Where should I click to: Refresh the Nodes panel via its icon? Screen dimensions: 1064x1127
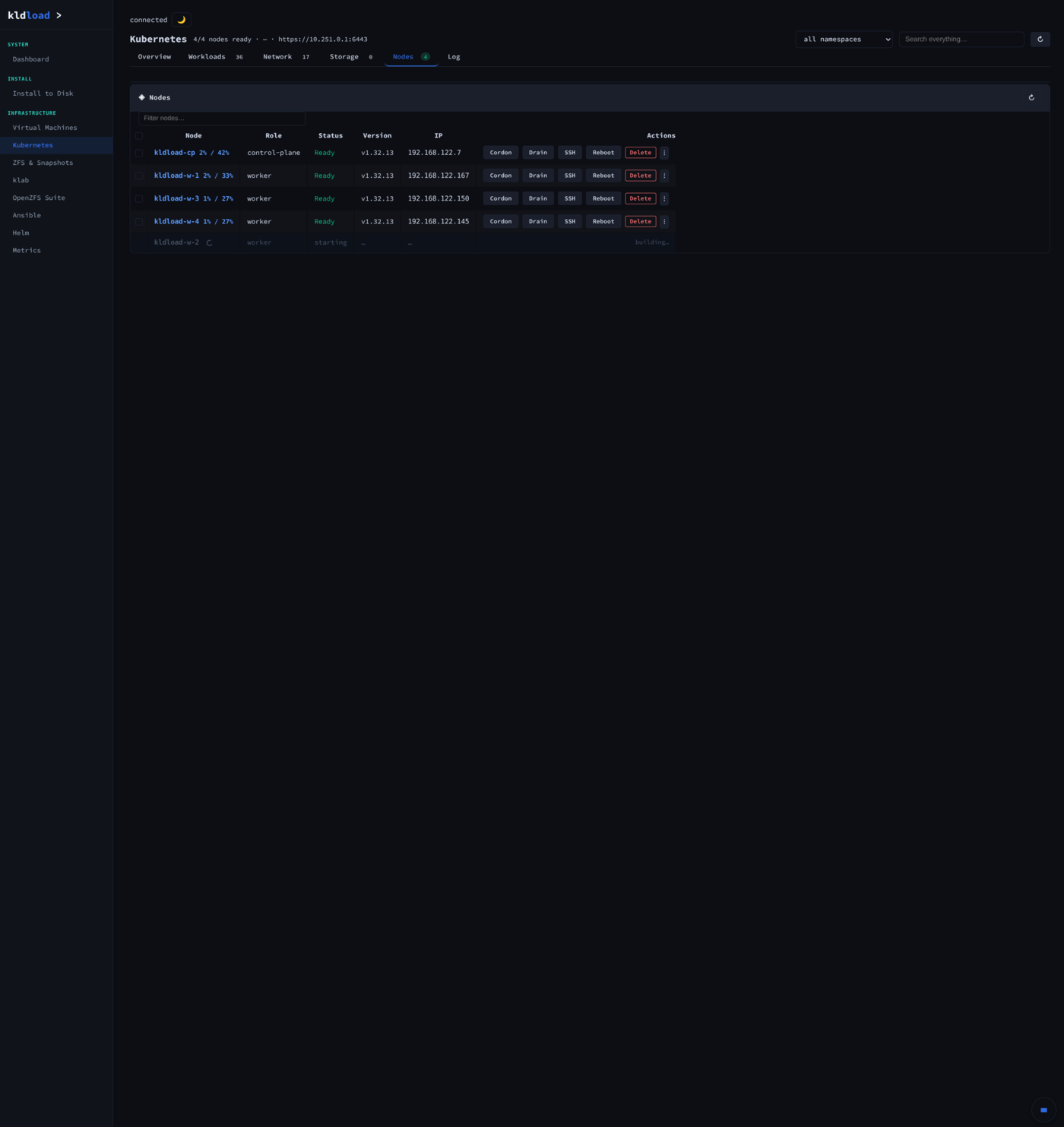click(1031, 97)
